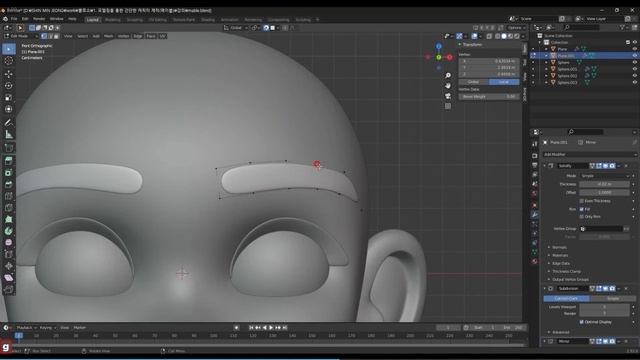The height and width of the screenshot is (360, 640).
Task: Select the Inset Faces tool
Action: coord(9,173)
